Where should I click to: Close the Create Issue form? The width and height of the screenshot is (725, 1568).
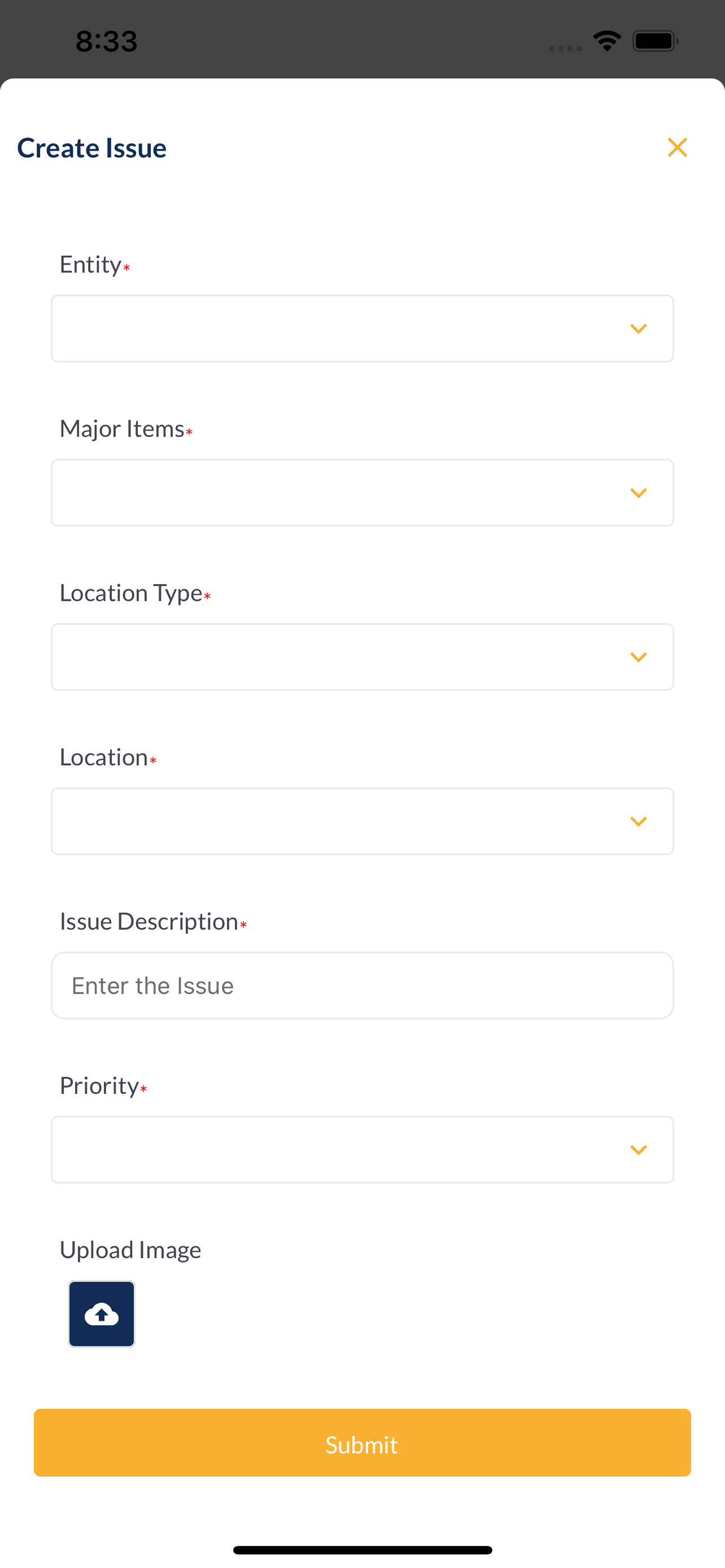click(677, 147)
